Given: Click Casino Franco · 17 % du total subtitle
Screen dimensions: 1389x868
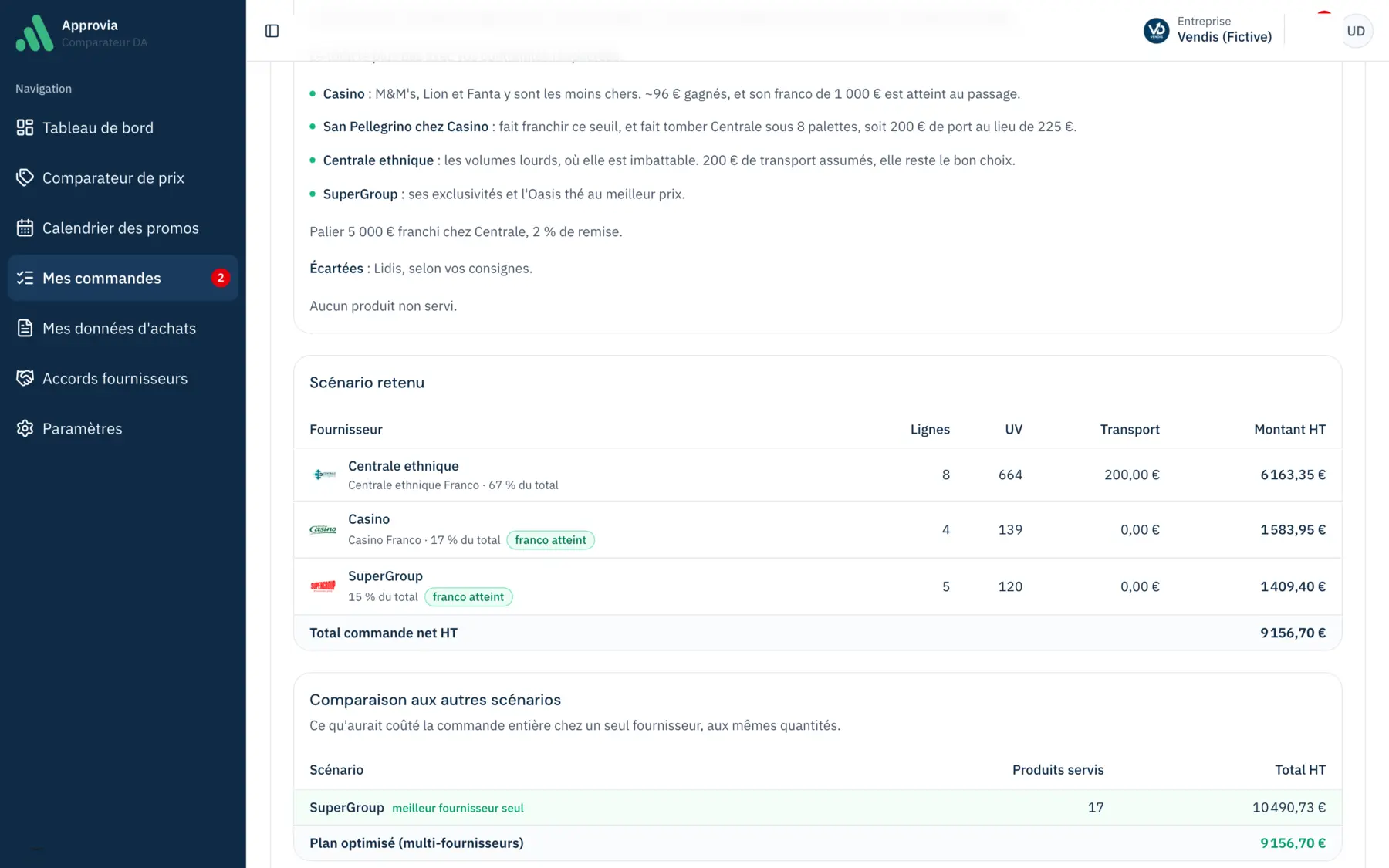Looking at the screenshot, I should (x=424, y=540).
